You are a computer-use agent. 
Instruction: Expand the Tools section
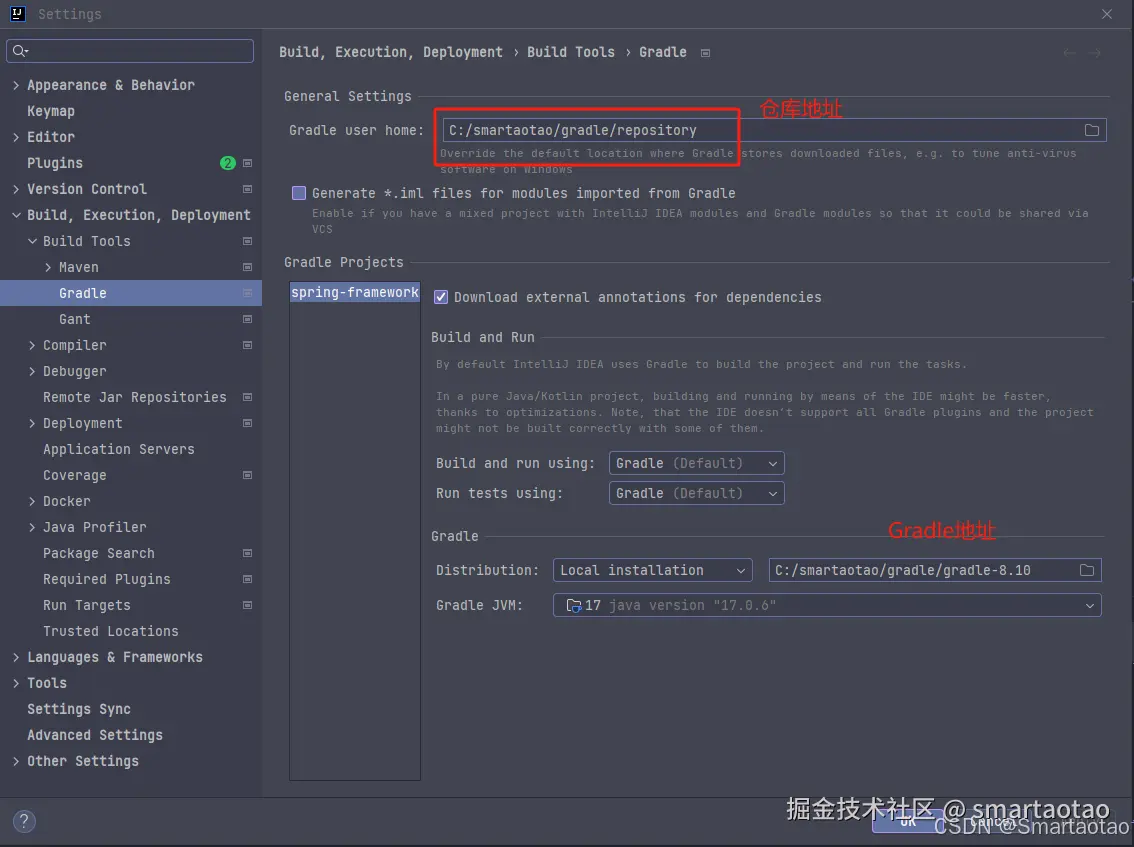[x=16, y=684]
